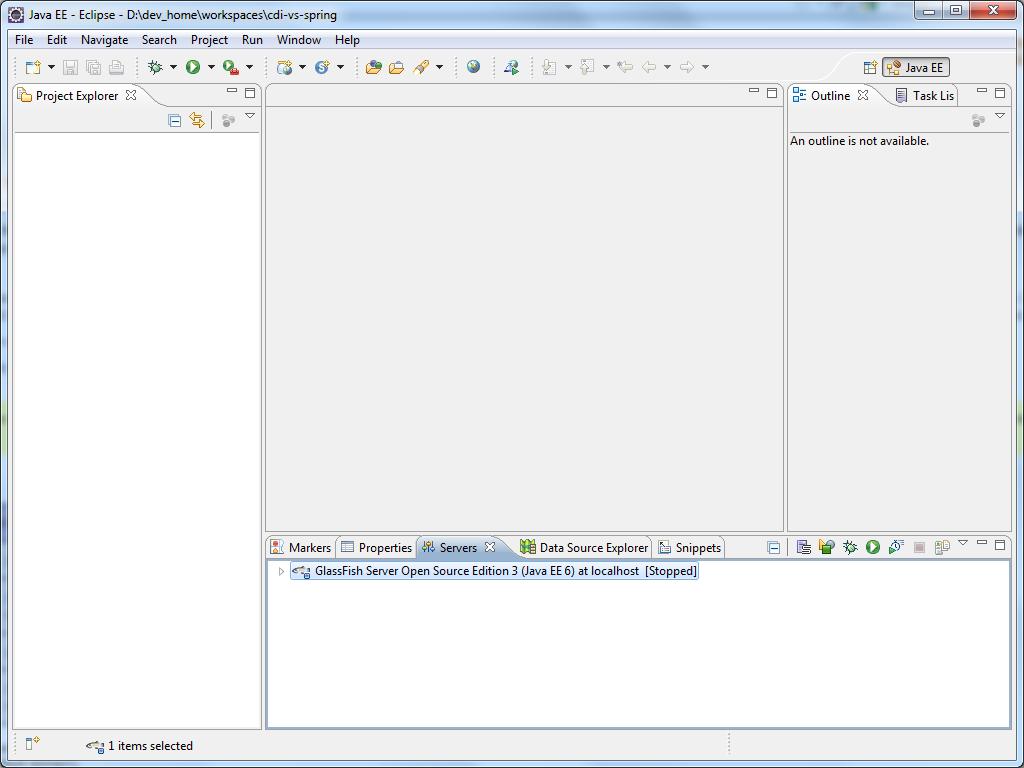Publish to the server from the Servers toolbar
Image resolution: width=1024 pixels, height=768 pixels.
coord(941,547)
